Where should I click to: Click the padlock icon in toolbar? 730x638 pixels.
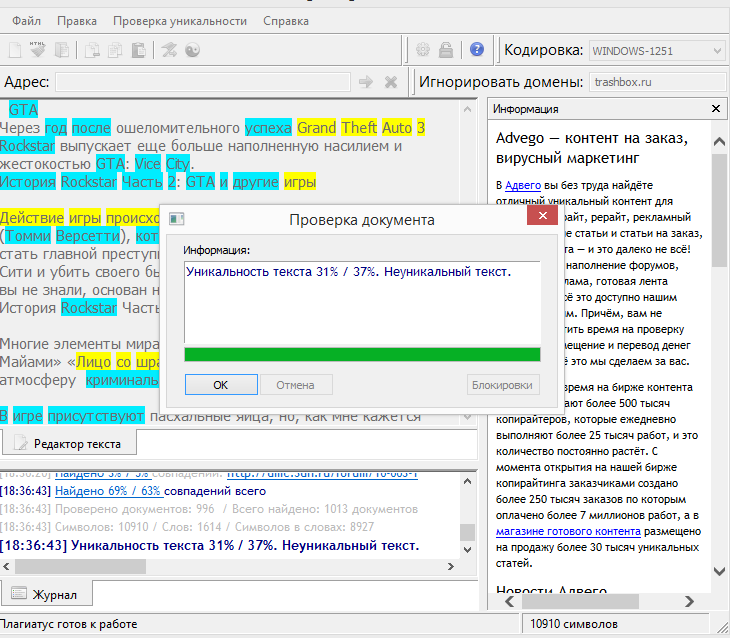[446, 49]
